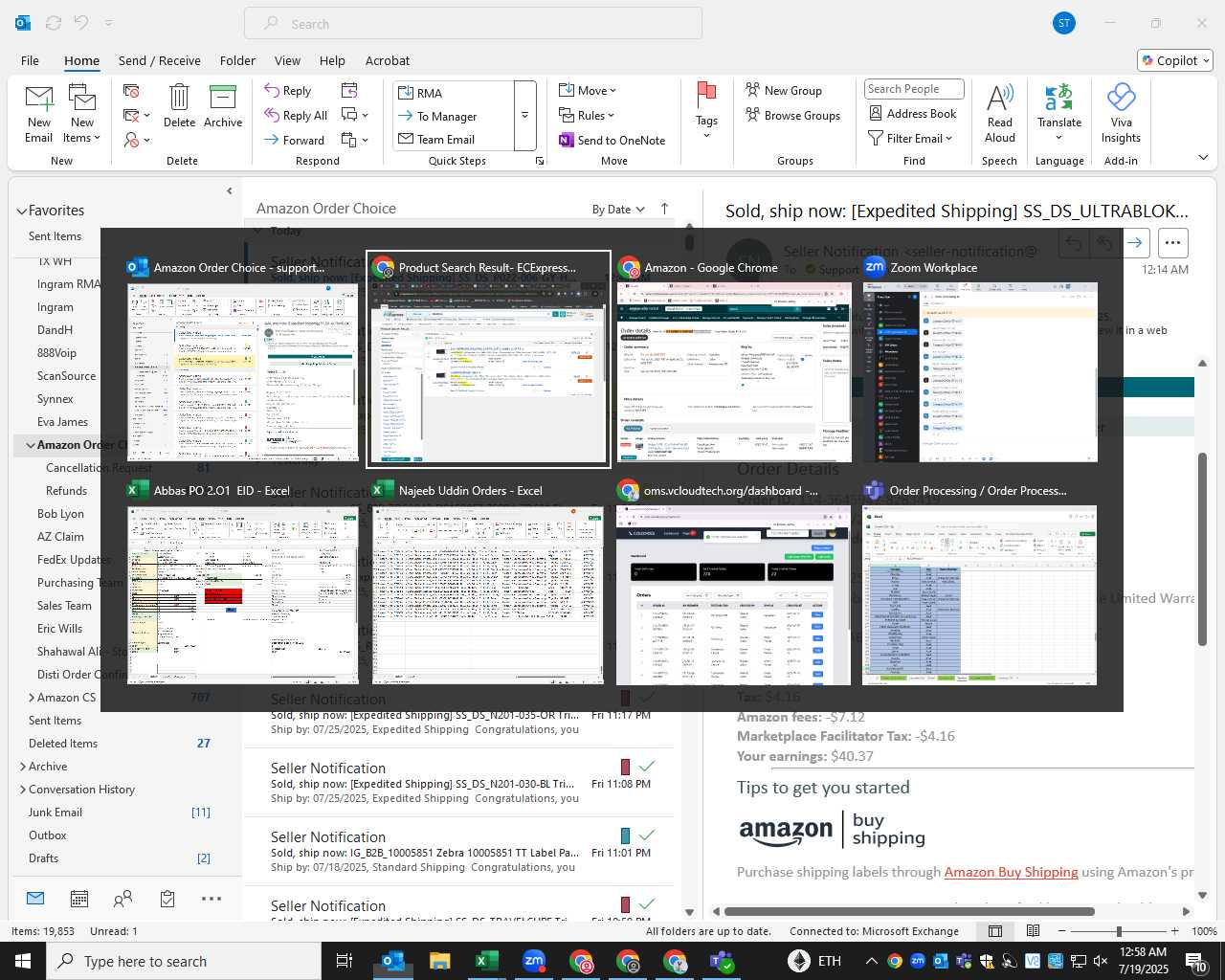Image resolution: width=1225 pixels, height=980 pixels.
Task: Expand the Quick Steps gallery
Action: pyautogui.click(x=525, y=116)
